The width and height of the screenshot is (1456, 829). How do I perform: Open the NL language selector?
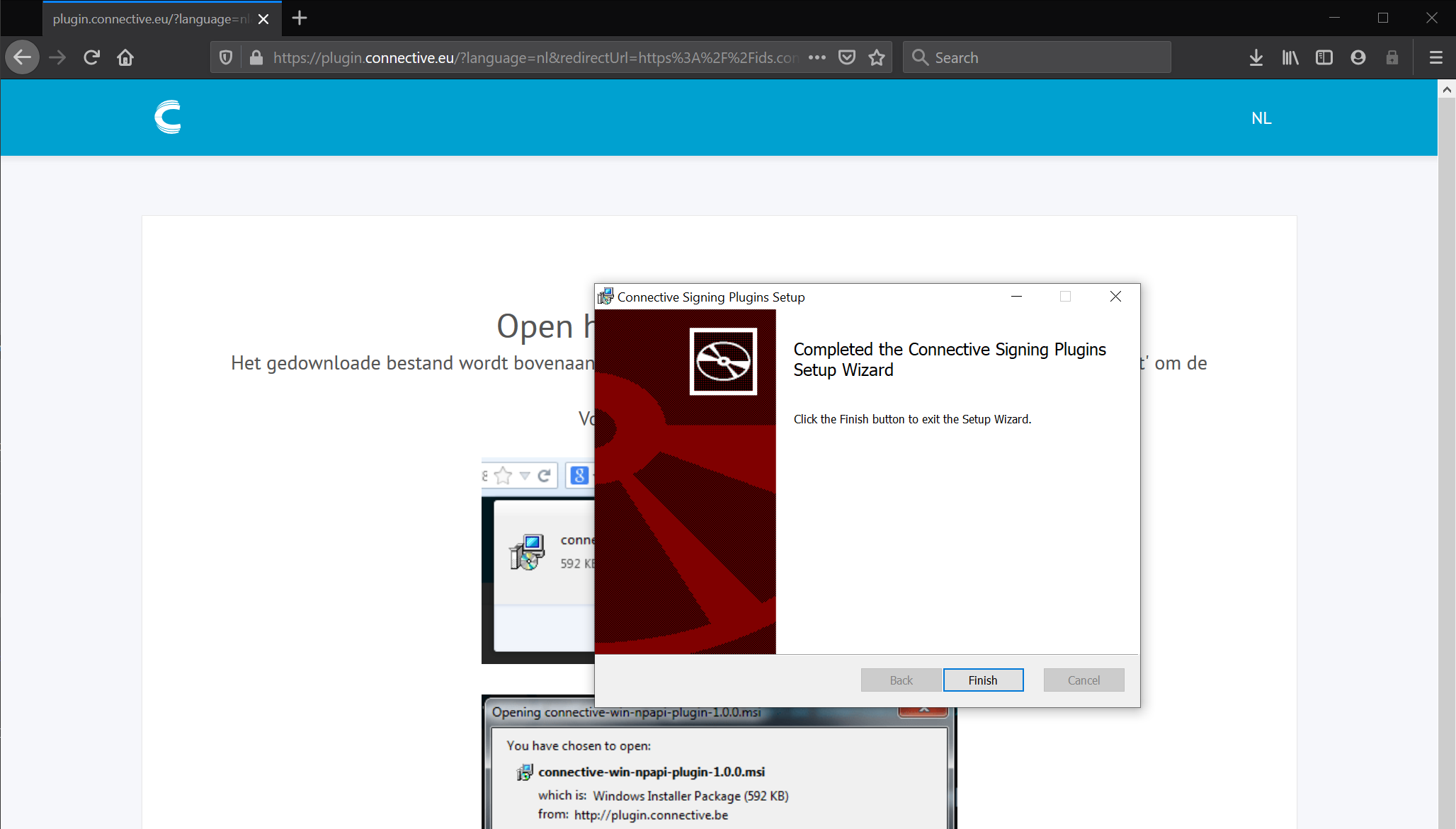coord(1261,118)
